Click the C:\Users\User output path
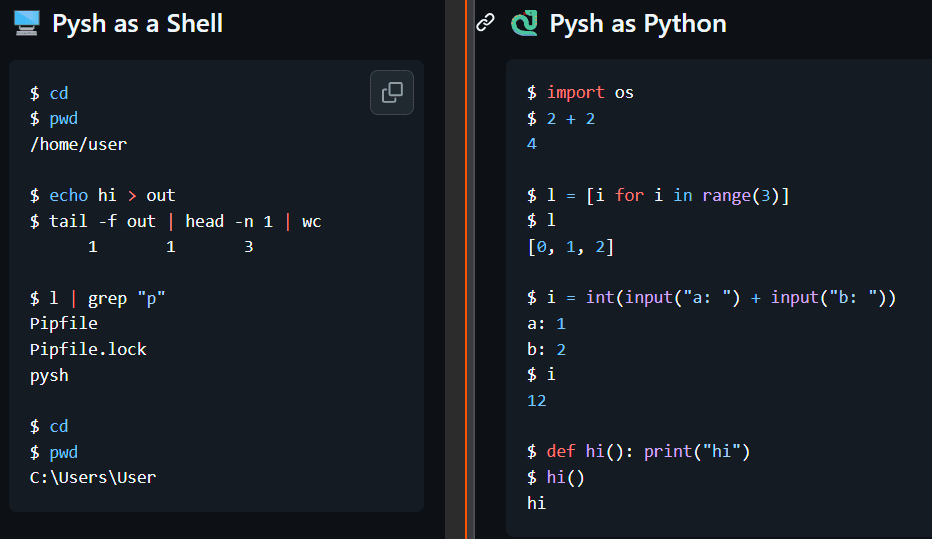 point(93,477)
